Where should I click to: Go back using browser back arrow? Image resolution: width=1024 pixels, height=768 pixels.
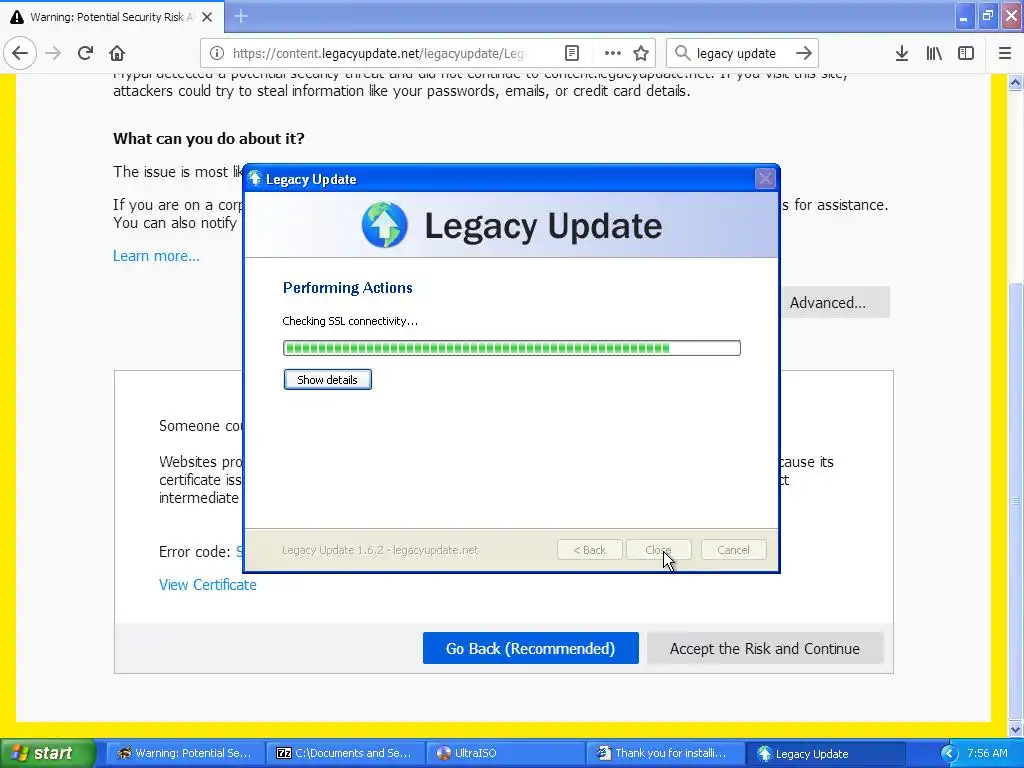pos(20,53)
